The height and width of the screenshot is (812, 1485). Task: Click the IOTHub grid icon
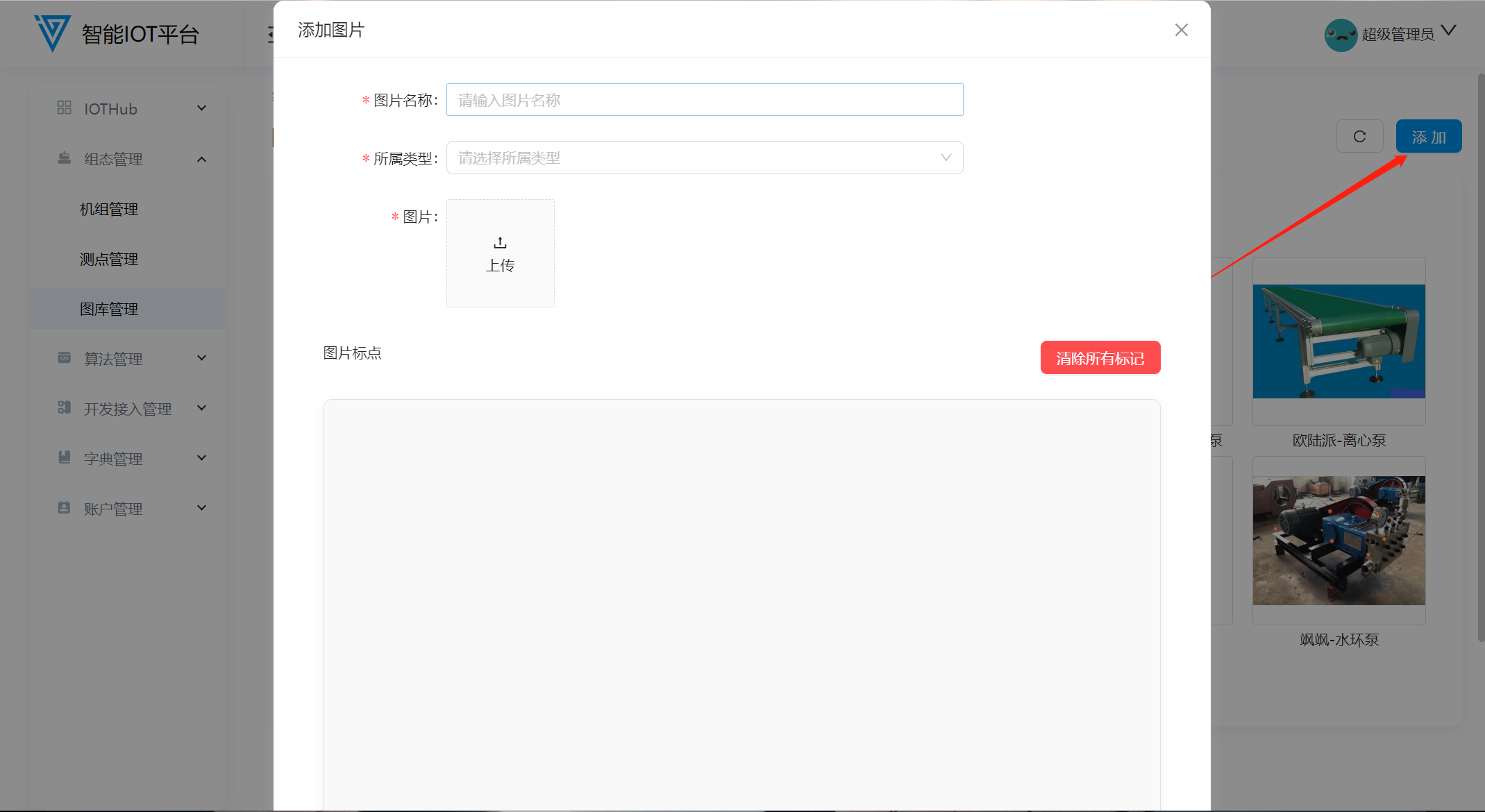coord(65,108)
